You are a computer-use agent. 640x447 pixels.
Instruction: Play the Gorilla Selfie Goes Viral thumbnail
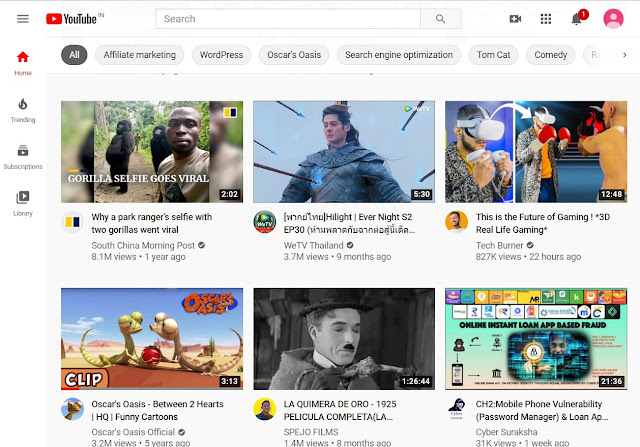point(152,152)
